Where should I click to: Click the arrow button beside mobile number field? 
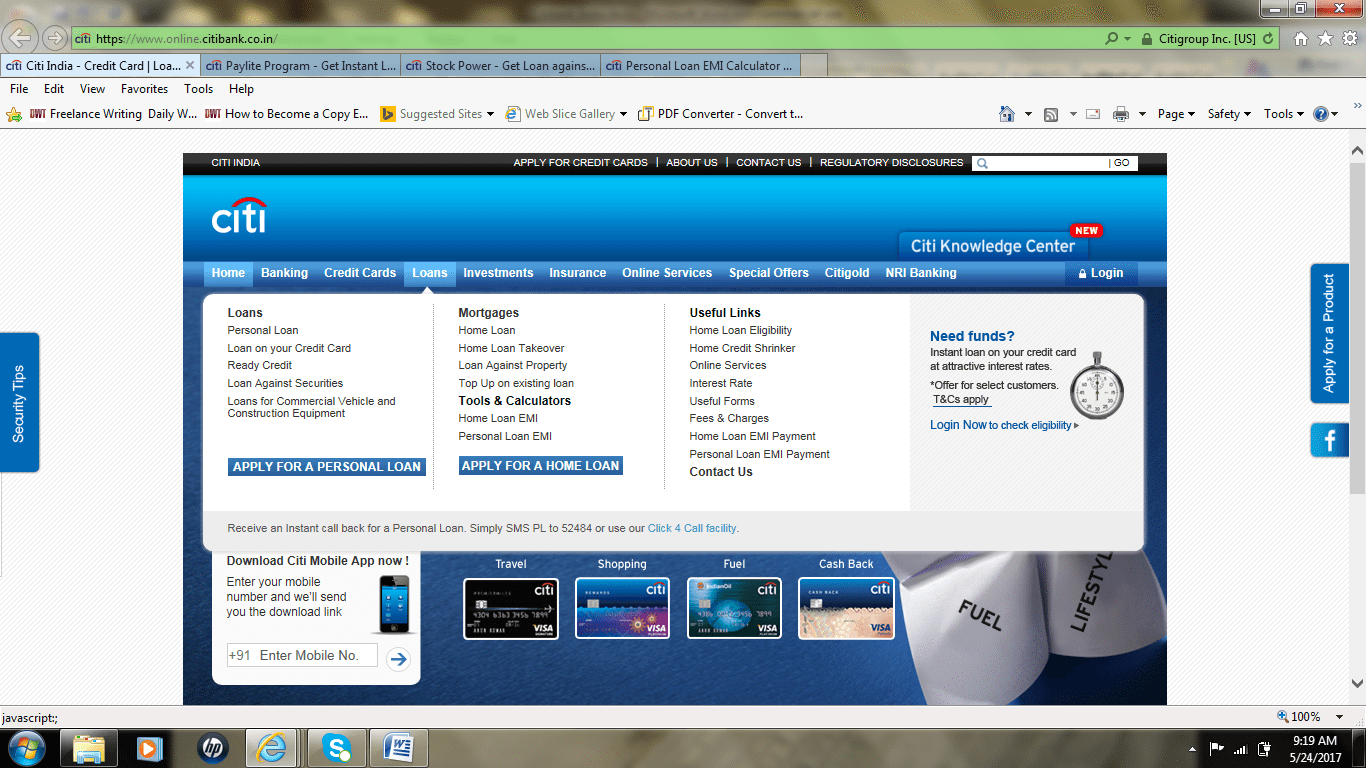tap(398, 658)
